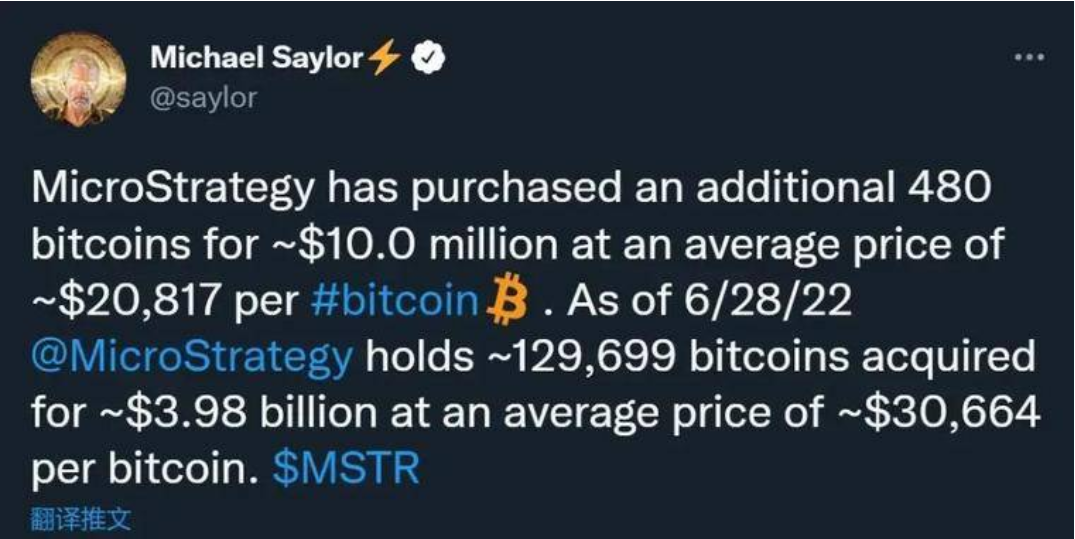This screenshot has width=1075, height=539.
Task: Click the ~$20,817 price text
Action: tap(124, 302)
